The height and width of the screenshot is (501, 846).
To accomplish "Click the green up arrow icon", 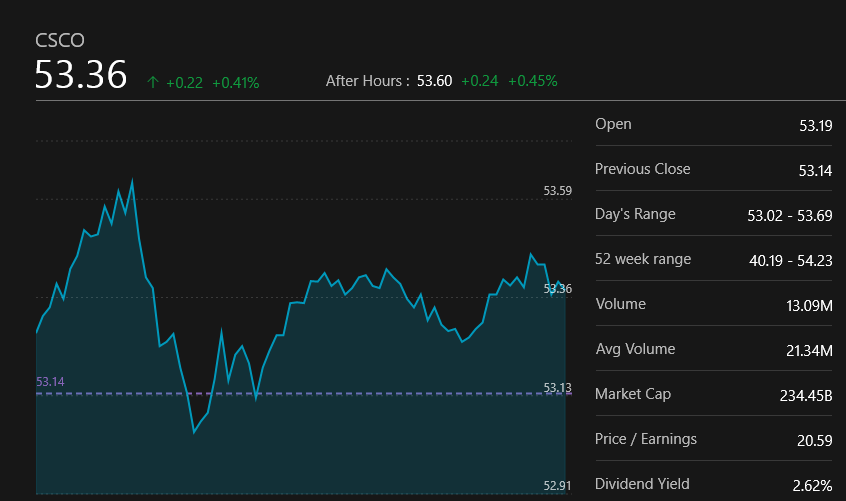I will [x=152, y=82].
